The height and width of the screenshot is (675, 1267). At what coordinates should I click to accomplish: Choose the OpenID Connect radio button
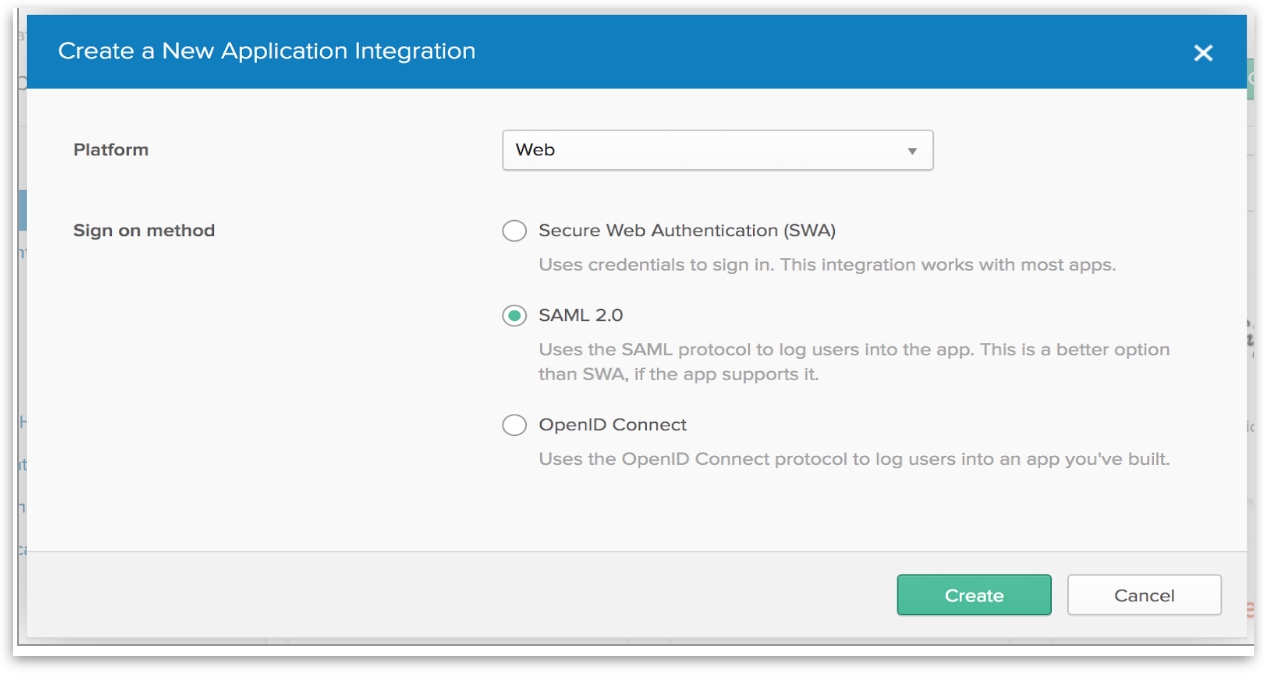(x=514, y=425)
